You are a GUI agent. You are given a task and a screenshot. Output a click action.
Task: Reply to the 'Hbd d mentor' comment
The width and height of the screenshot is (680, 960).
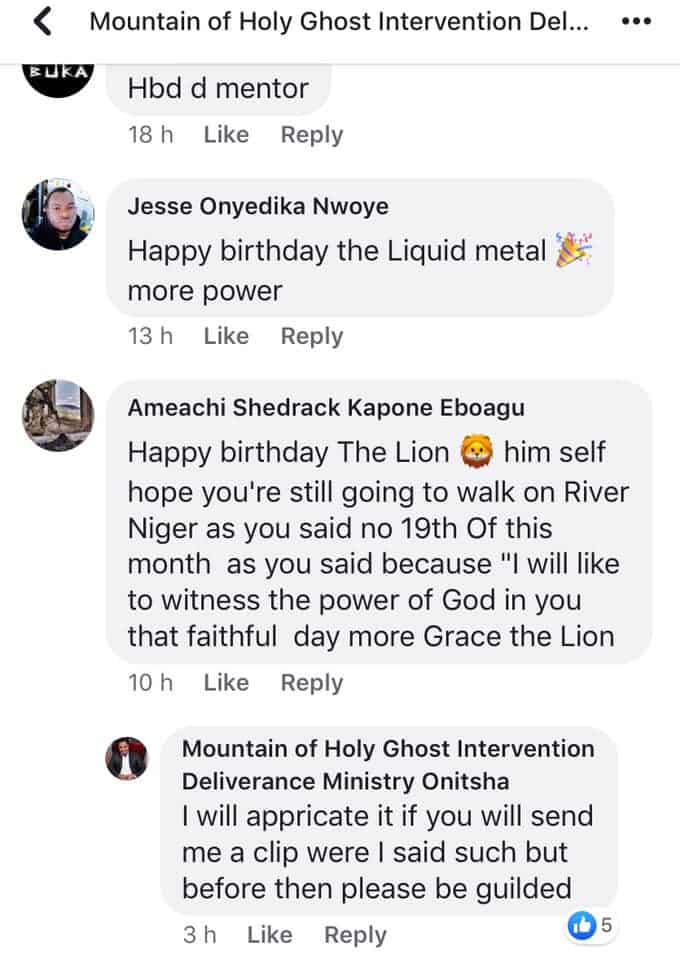click(311, 135)
